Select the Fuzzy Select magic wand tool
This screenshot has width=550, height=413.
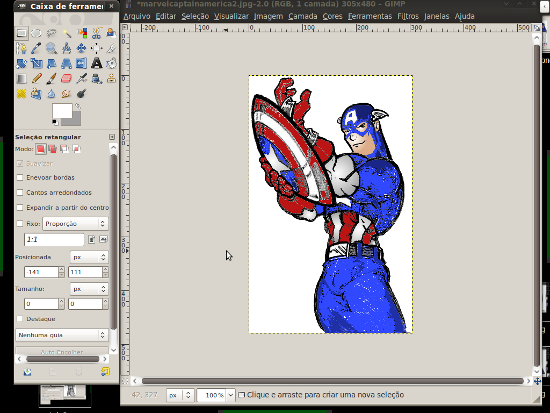[x=67, y=33]
